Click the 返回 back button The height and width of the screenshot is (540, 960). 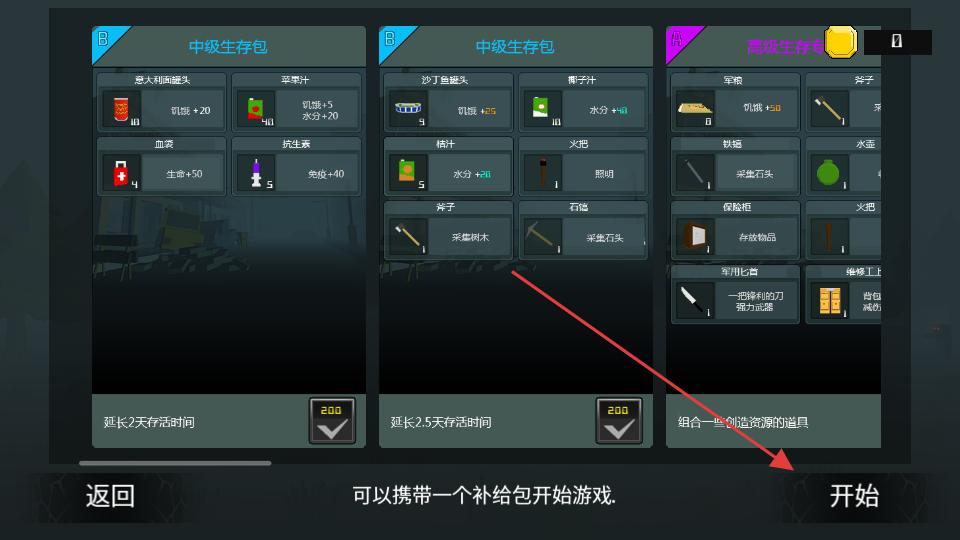click(x=110, y=496)
